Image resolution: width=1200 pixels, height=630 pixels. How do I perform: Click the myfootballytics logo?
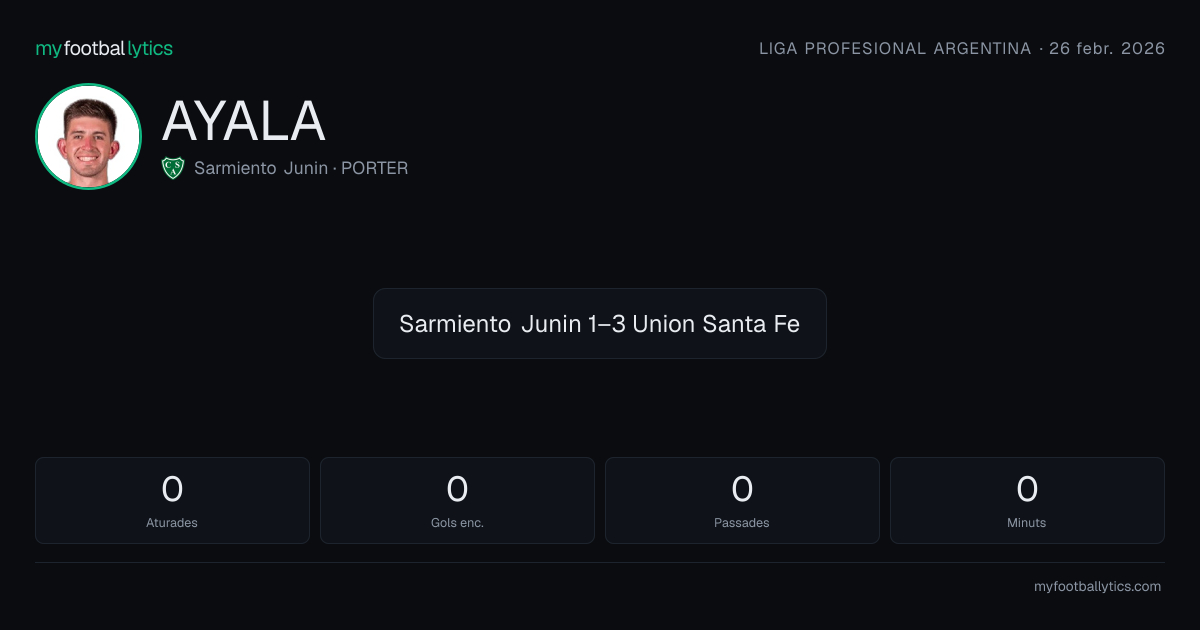pyautogui.click(x=104, y=48)
